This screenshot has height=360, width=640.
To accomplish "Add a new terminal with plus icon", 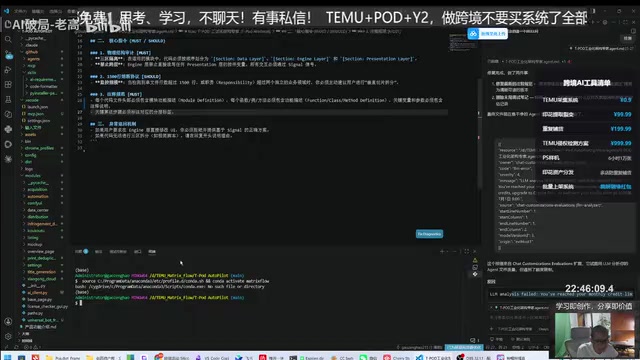I will (442, 251).
